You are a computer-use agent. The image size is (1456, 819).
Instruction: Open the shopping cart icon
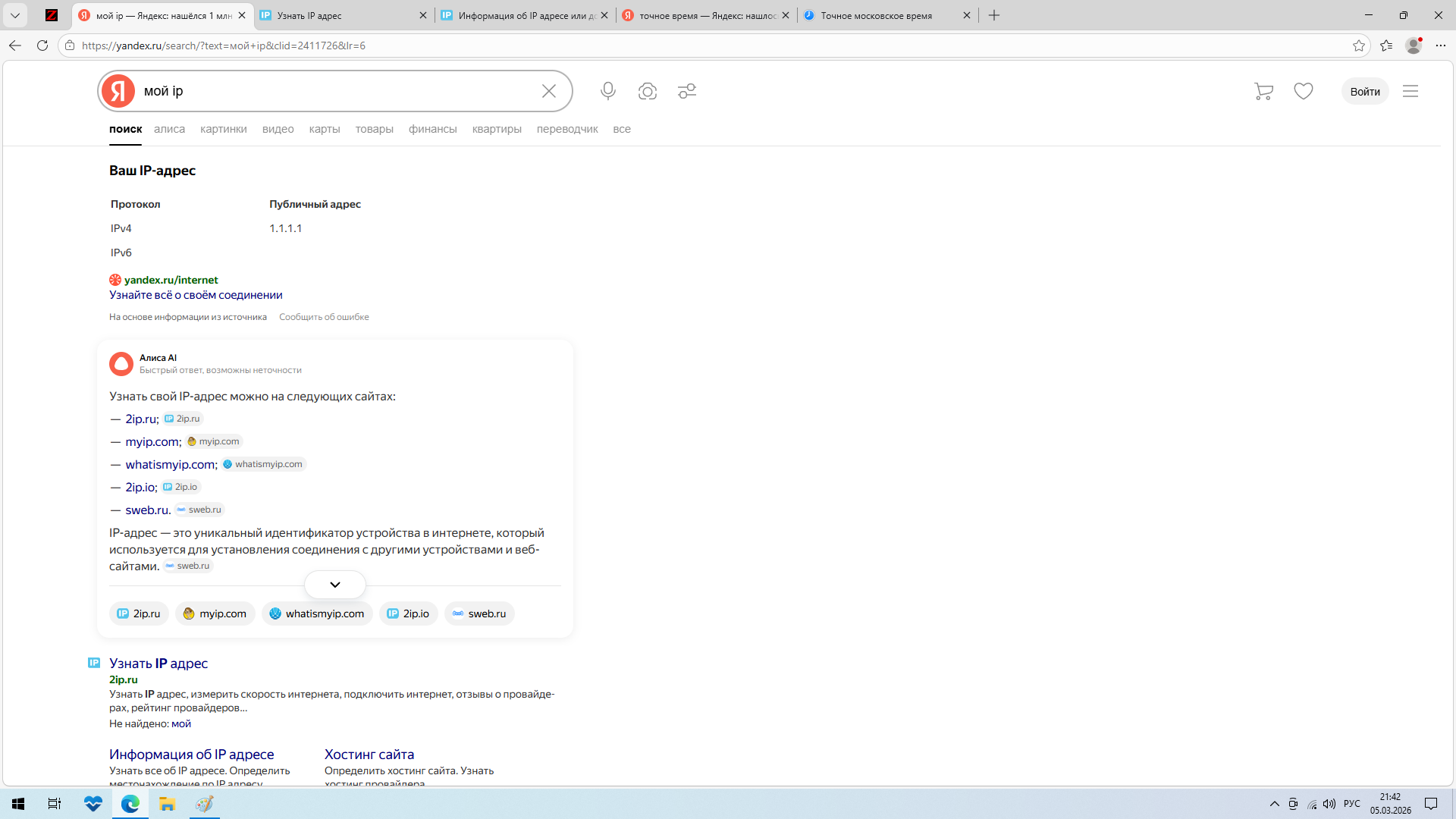(x=1263, y=91)
